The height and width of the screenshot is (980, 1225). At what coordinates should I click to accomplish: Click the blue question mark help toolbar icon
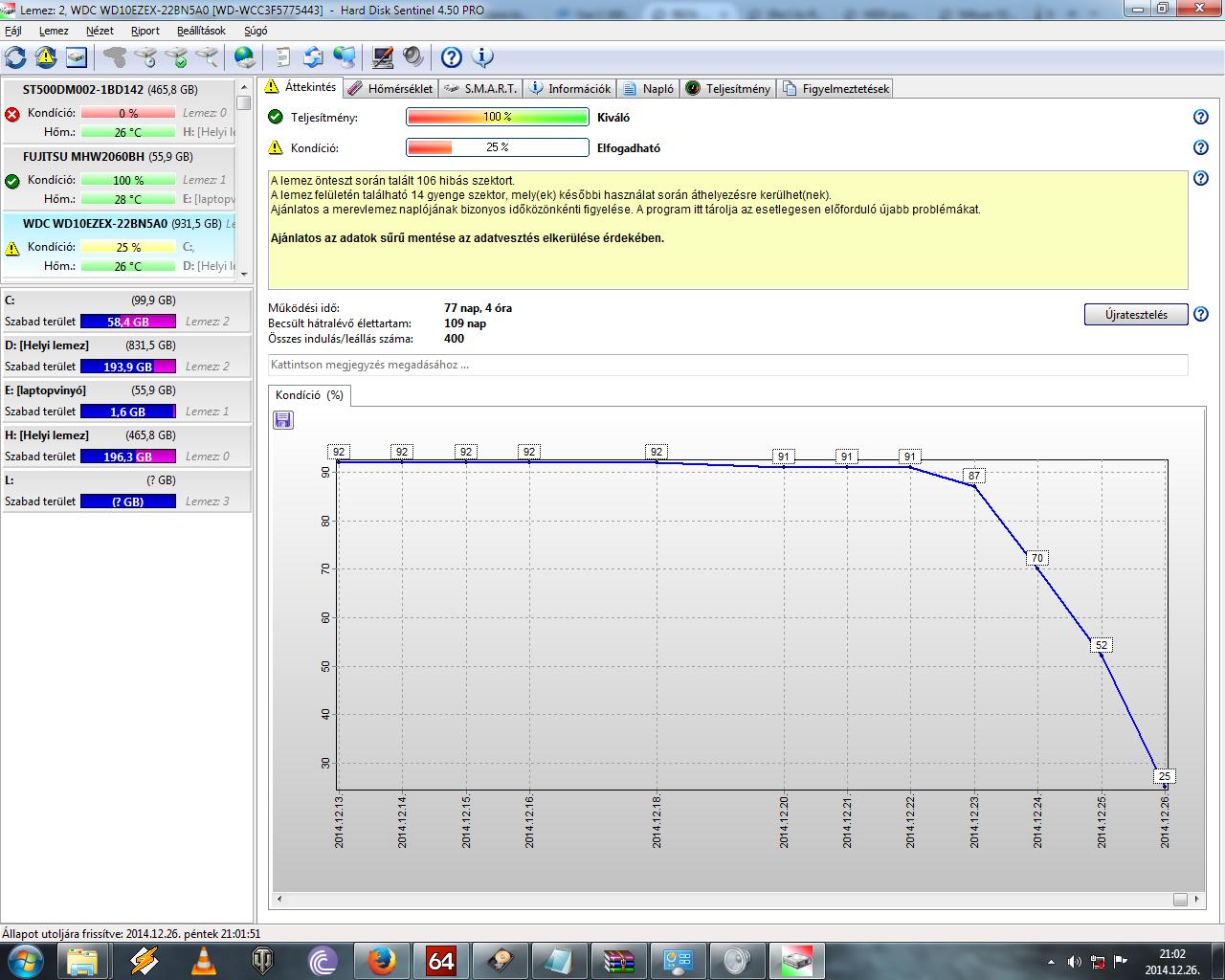coord(452,56)
